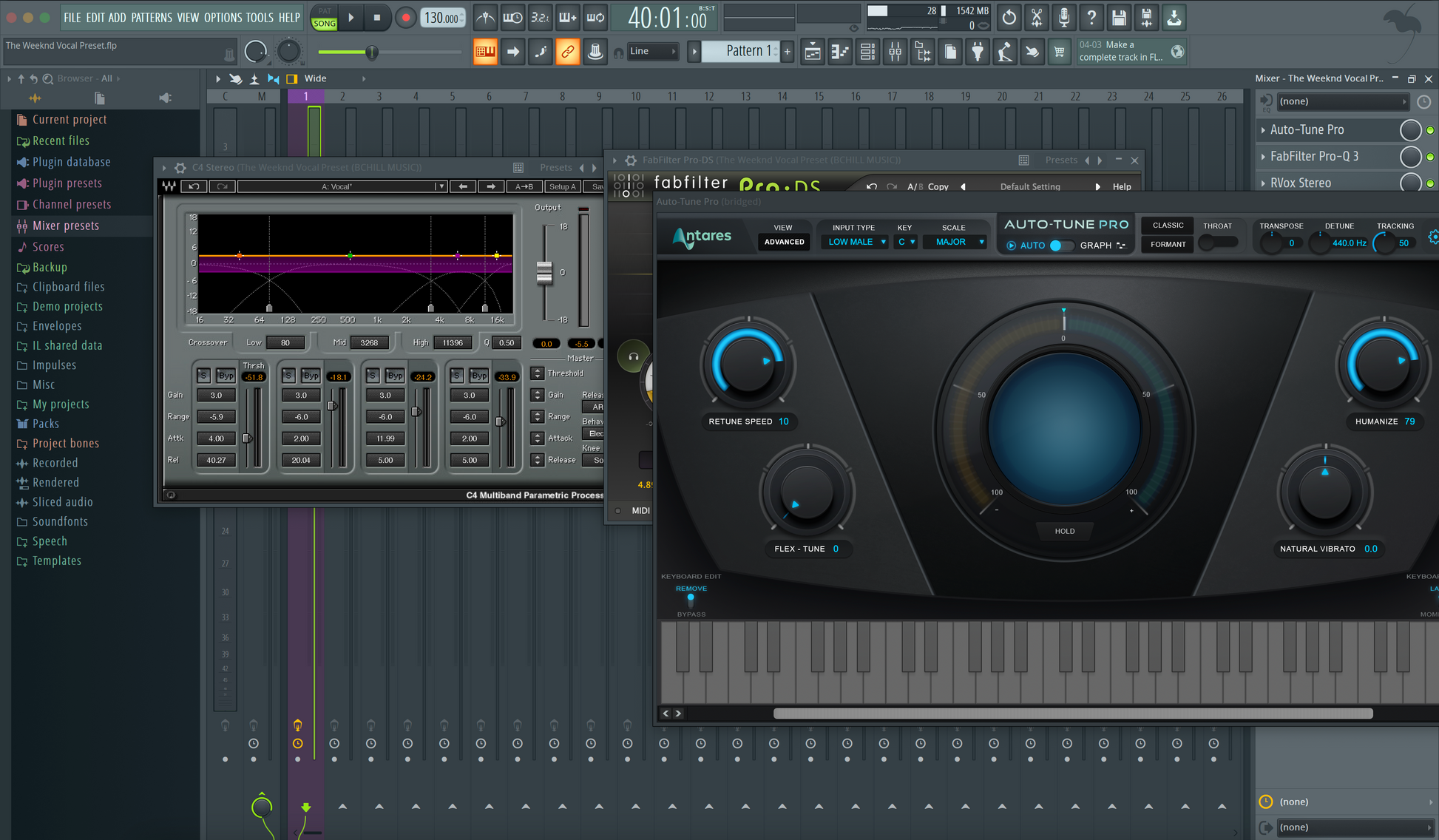Adjust the C4 Output fader
The height and width of the screenshot is (840, 1439).
[x=544, y=272]
